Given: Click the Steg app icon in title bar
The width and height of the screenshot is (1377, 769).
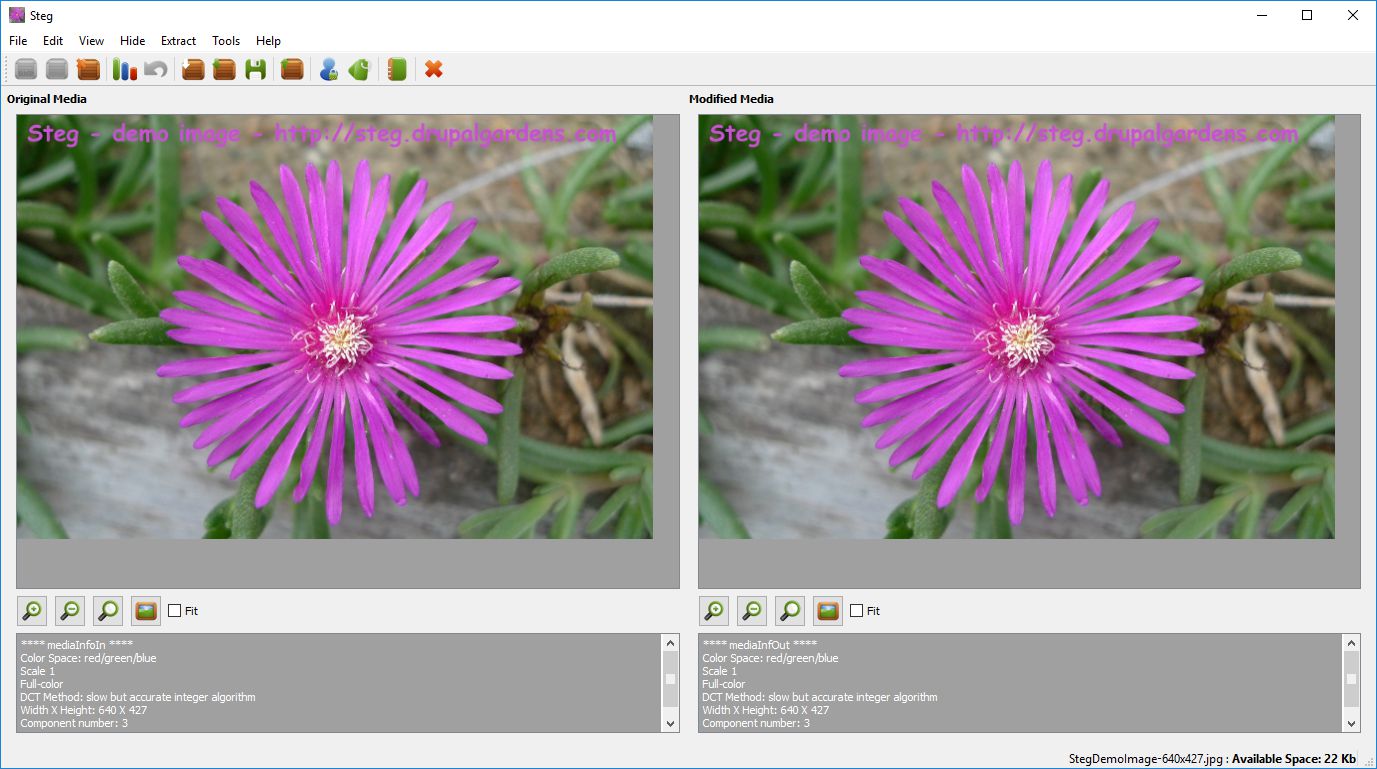Looking at the screenshot, I should [x=16, y=15].
